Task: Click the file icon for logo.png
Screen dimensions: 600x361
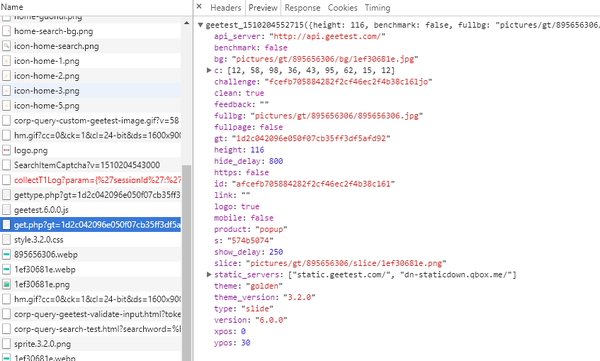Action: 6,150
